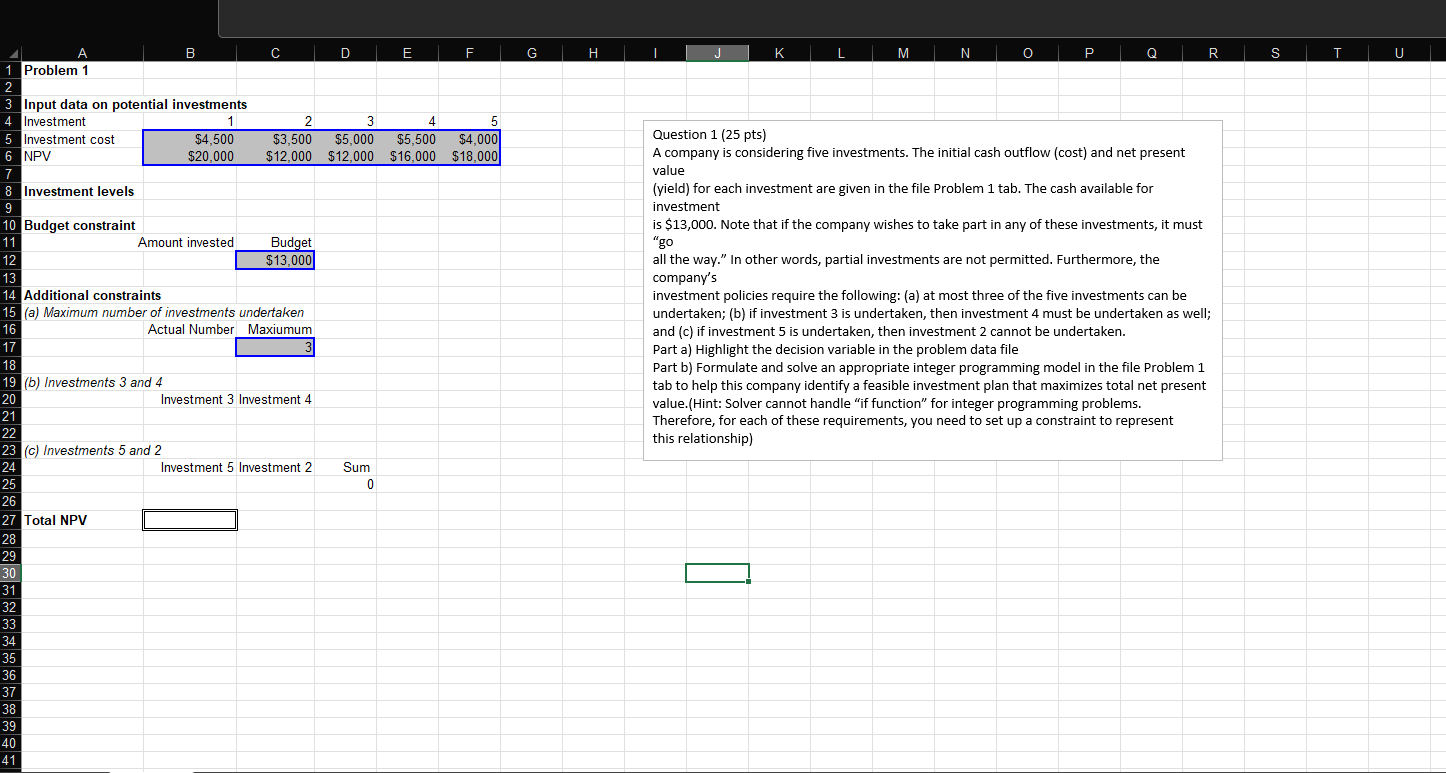This screenshot has height=773, width=1446.
Task: Select row 30 using its row header
Action: (9, 573)
